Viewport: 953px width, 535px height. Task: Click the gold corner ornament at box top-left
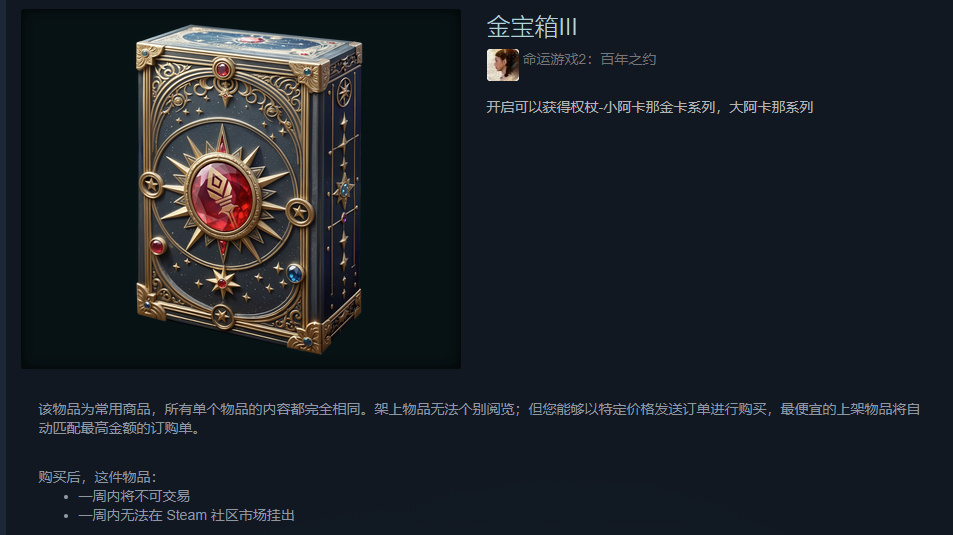click(x=150, y=56)
